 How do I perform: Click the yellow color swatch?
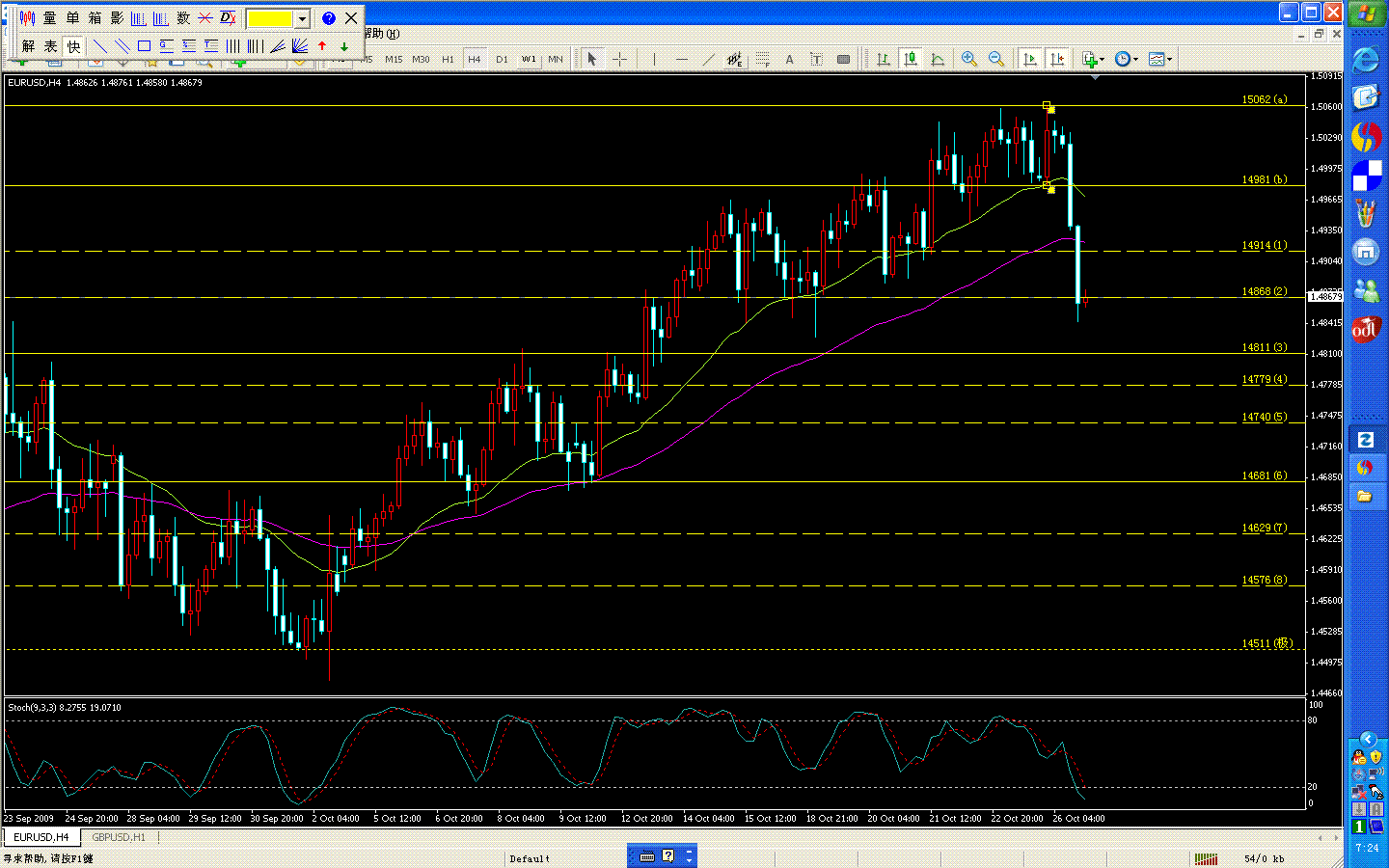tap(270, 18)
